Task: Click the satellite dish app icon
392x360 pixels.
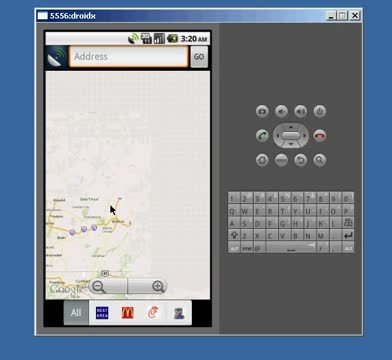Action: tap(57, 57)
